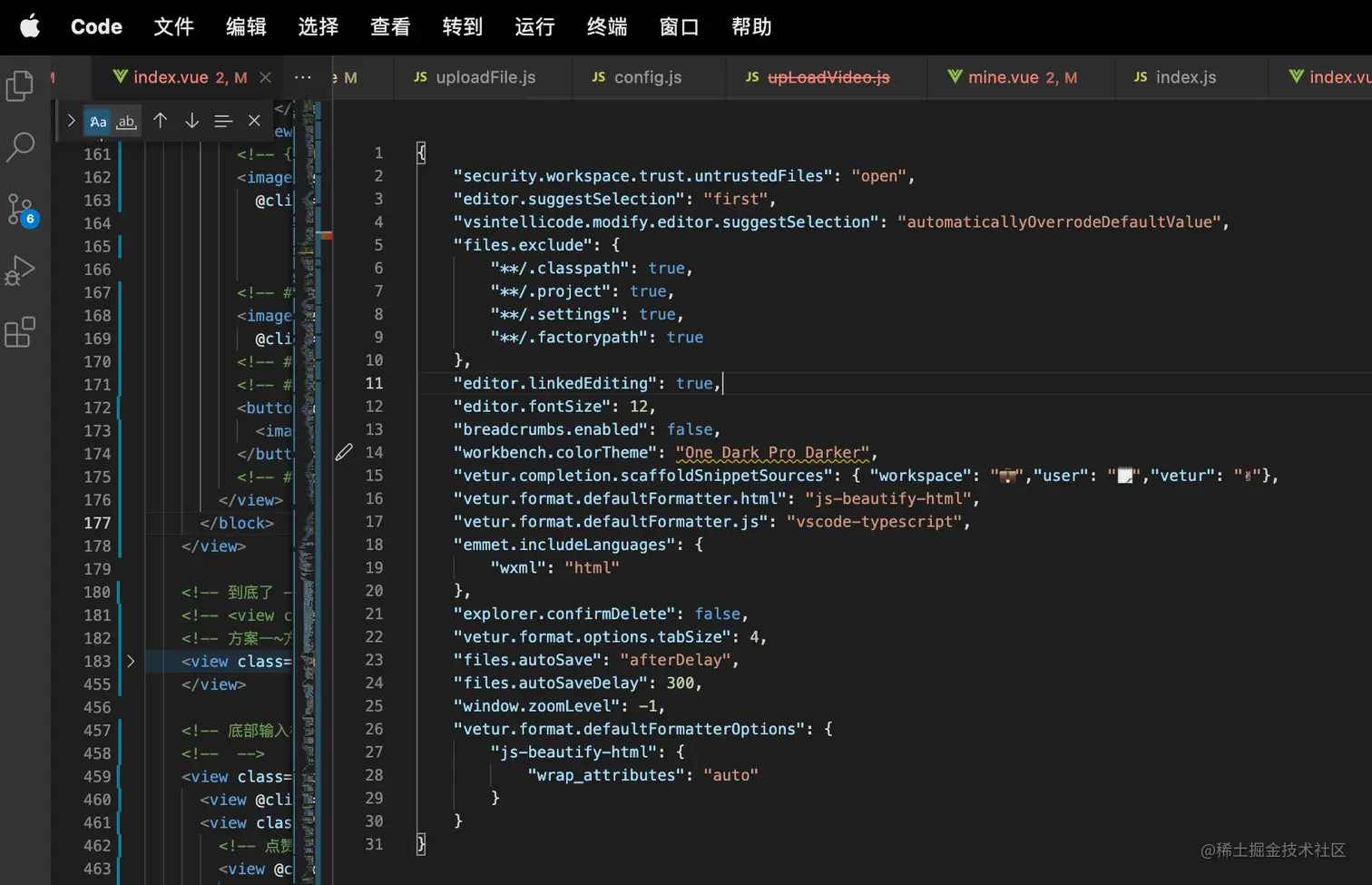Click the "editor.linkedEditing" key text

tap(555, 384)
